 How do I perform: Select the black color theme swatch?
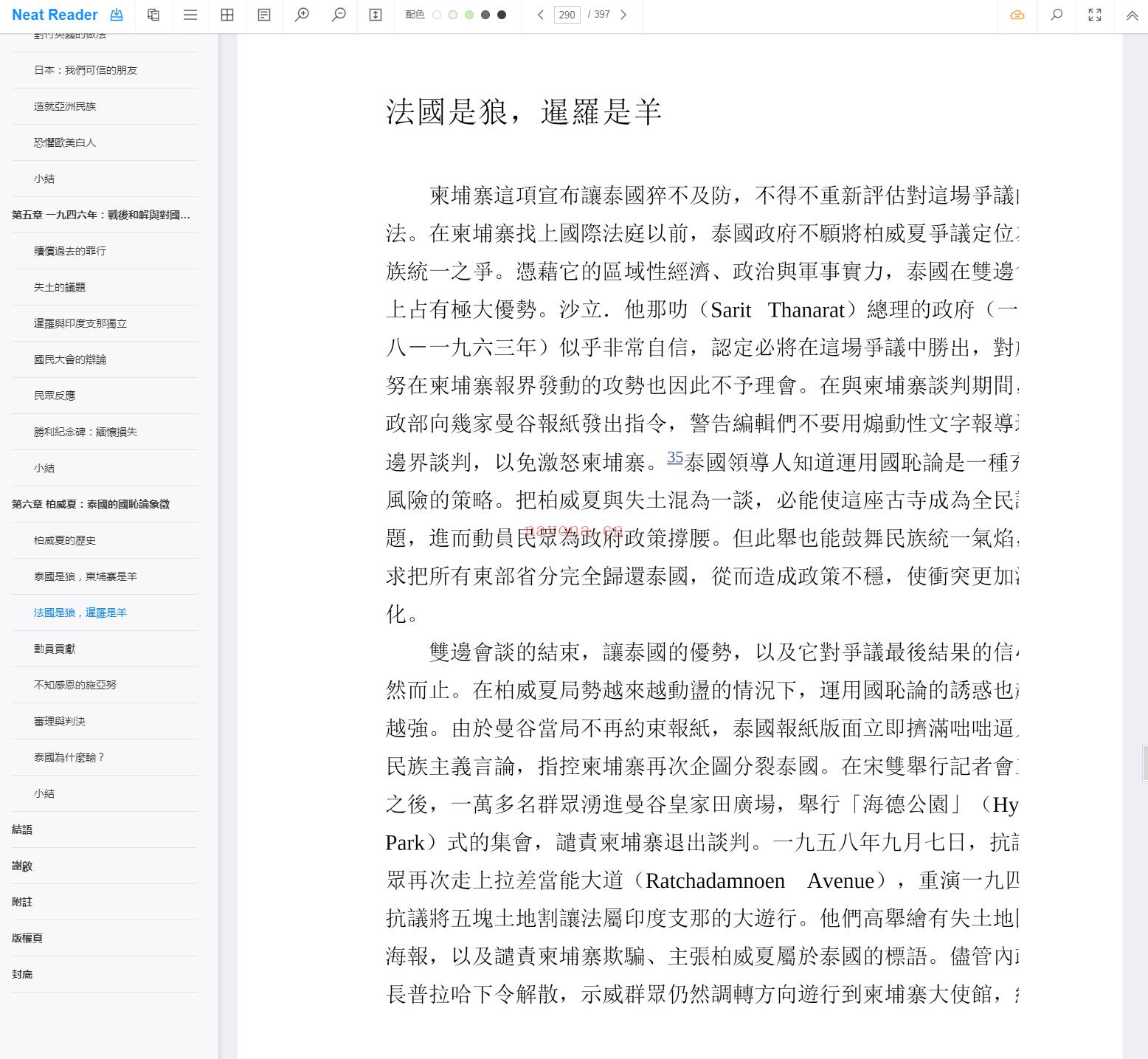(x=502, y=15)
